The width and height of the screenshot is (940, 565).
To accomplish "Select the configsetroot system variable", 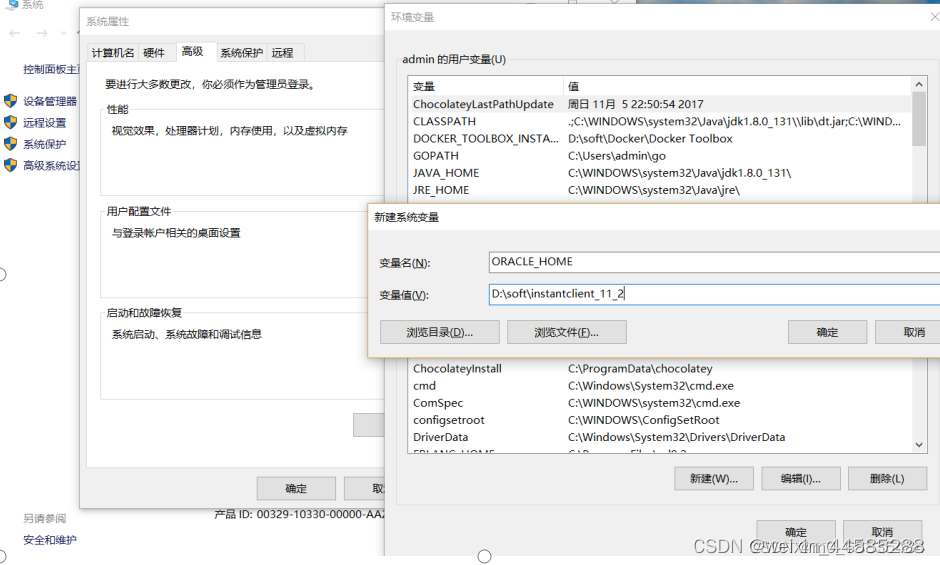I will pos(660,420).
